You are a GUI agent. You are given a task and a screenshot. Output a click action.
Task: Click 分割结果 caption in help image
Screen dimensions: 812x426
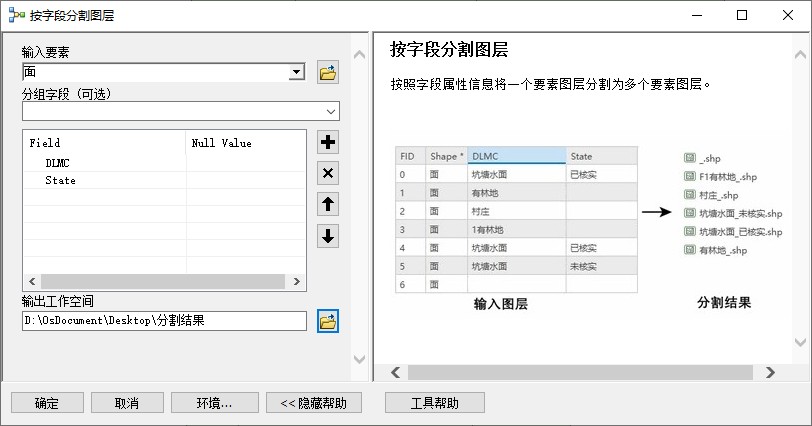point(724,302)
